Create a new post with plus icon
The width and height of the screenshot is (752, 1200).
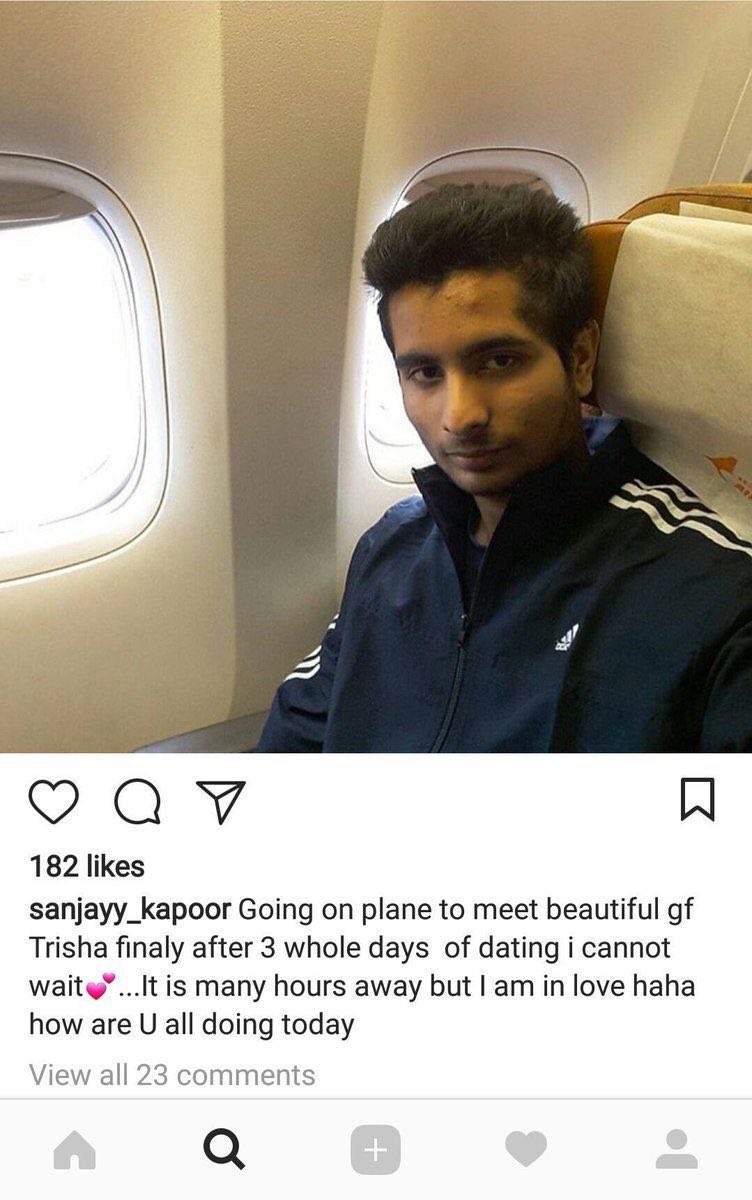click(375, 1150)
